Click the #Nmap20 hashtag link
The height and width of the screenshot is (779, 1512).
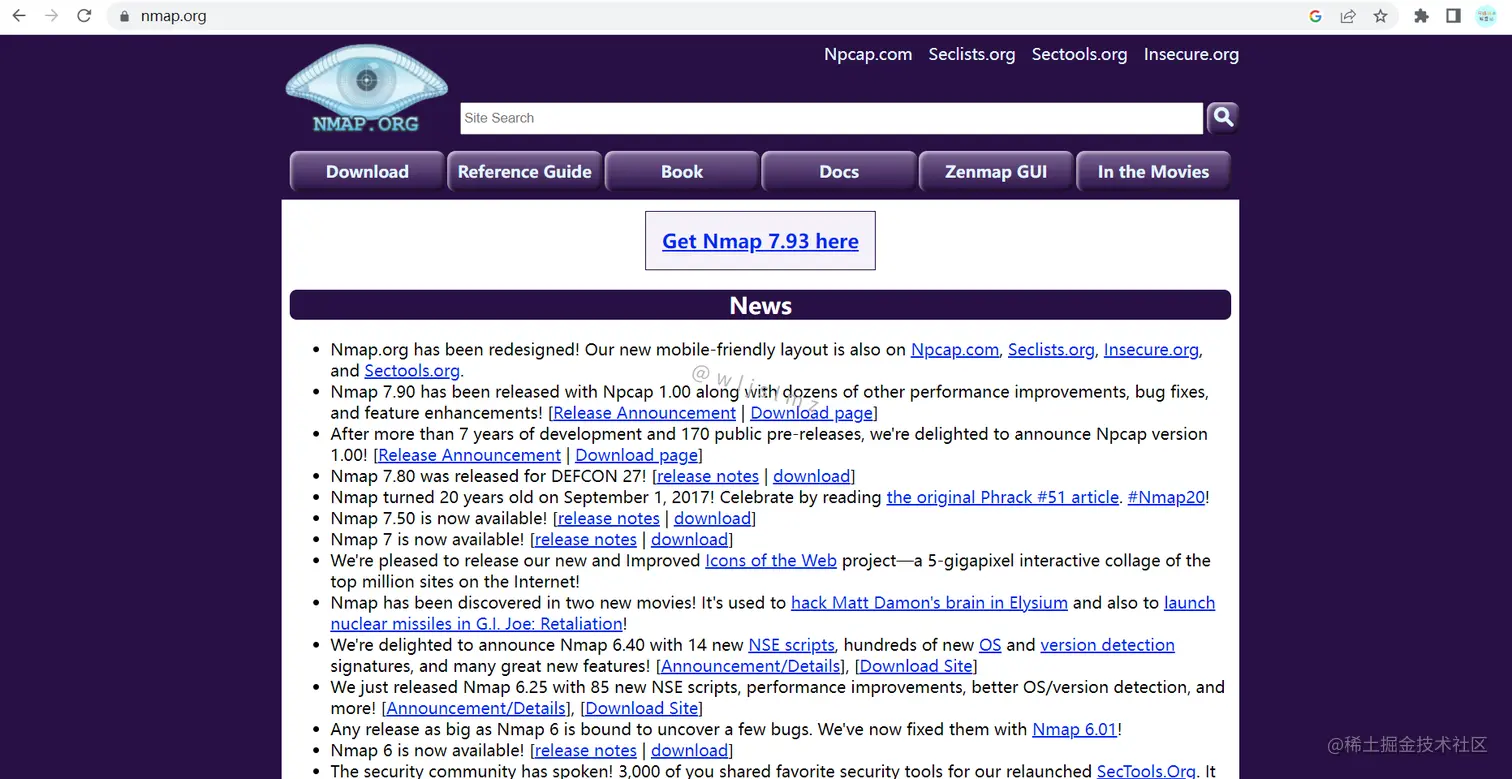pyautogui.click(x=1166, y=497)
